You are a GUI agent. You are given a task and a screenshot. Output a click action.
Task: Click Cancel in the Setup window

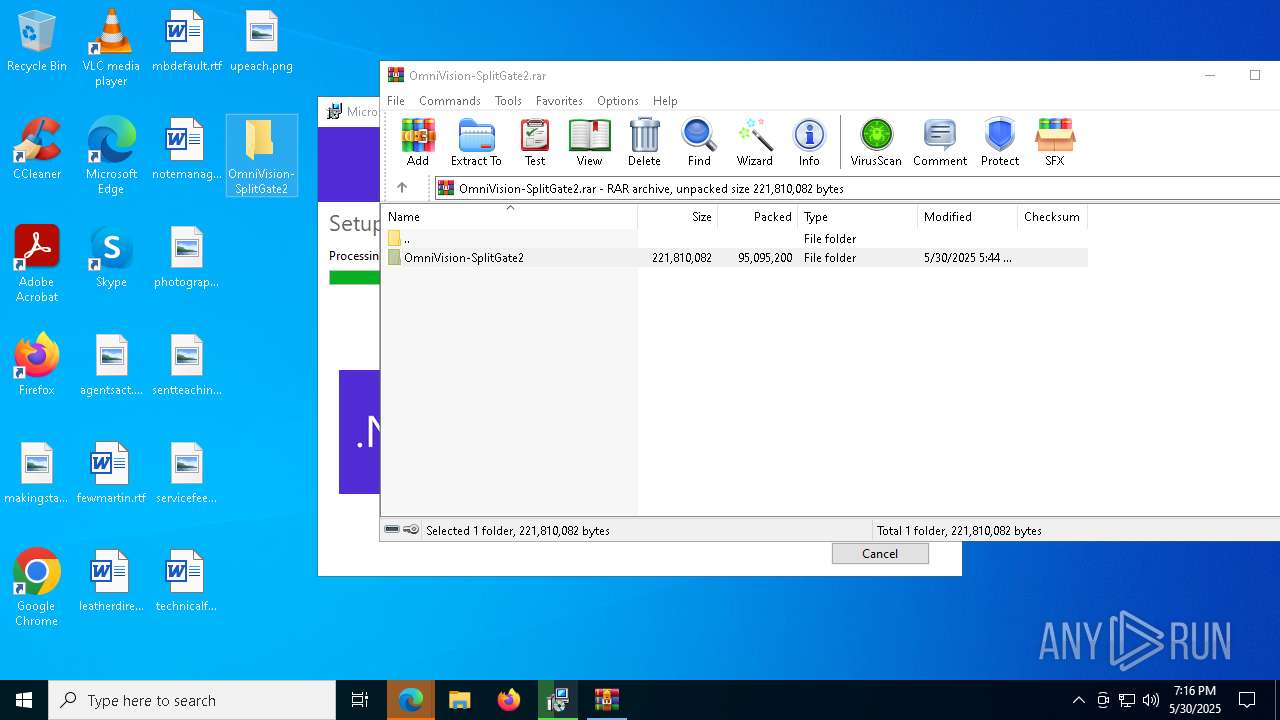point(880,554)
